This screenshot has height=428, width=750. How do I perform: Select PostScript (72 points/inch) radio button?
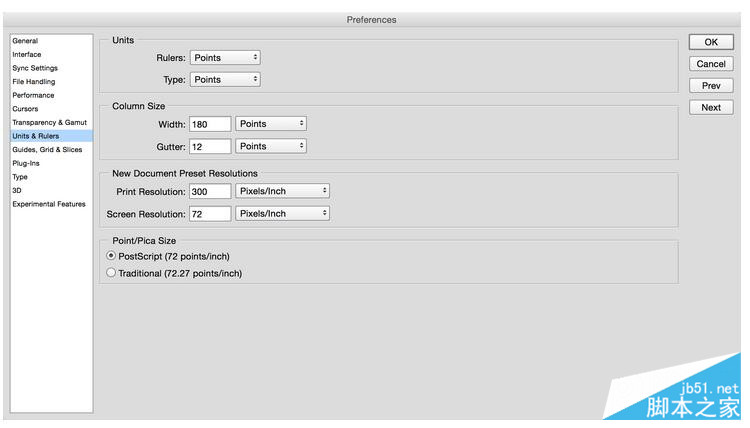point(111,255)
